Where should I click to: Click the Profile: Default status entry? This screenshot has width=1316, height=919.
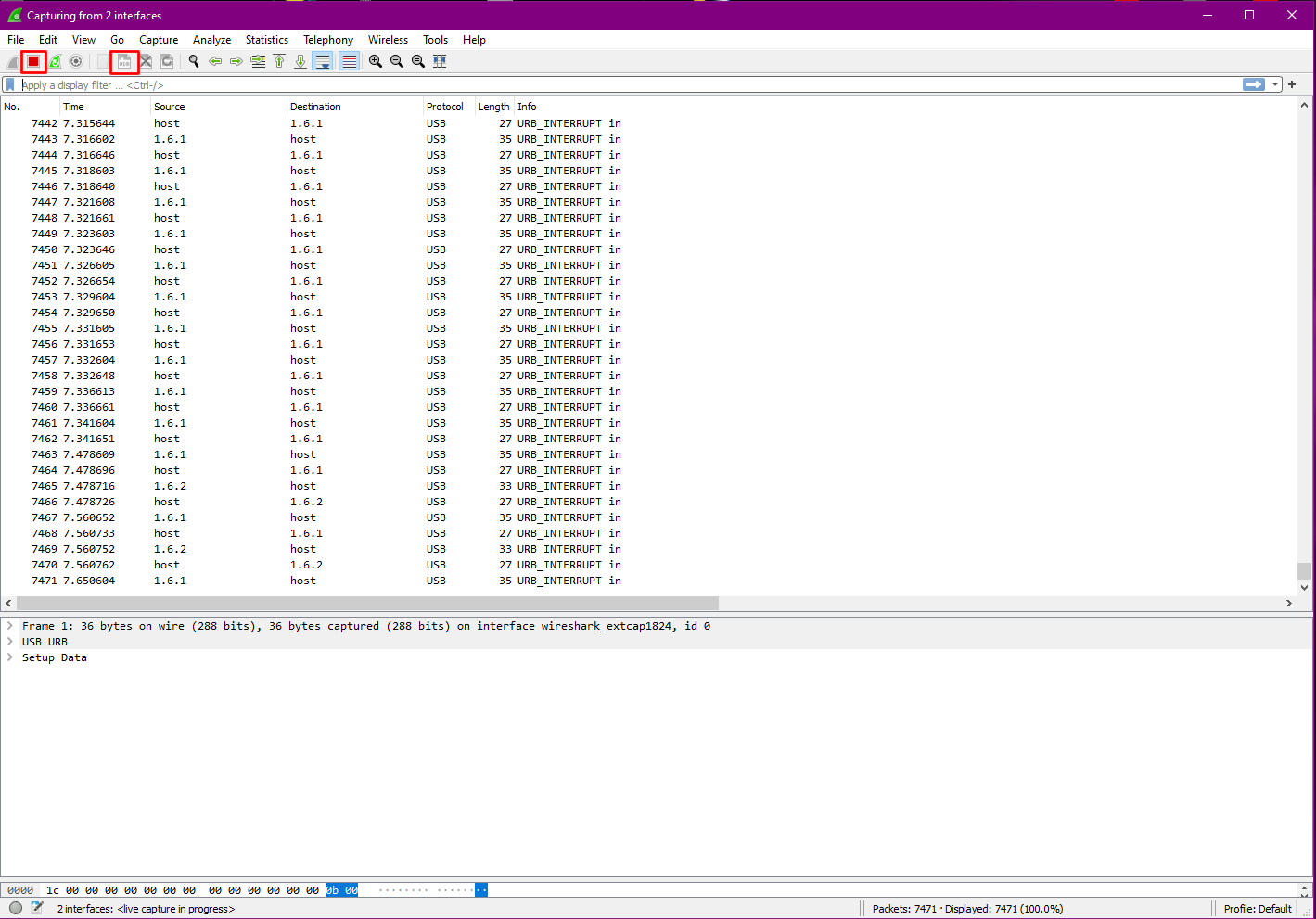(1258, 909)
